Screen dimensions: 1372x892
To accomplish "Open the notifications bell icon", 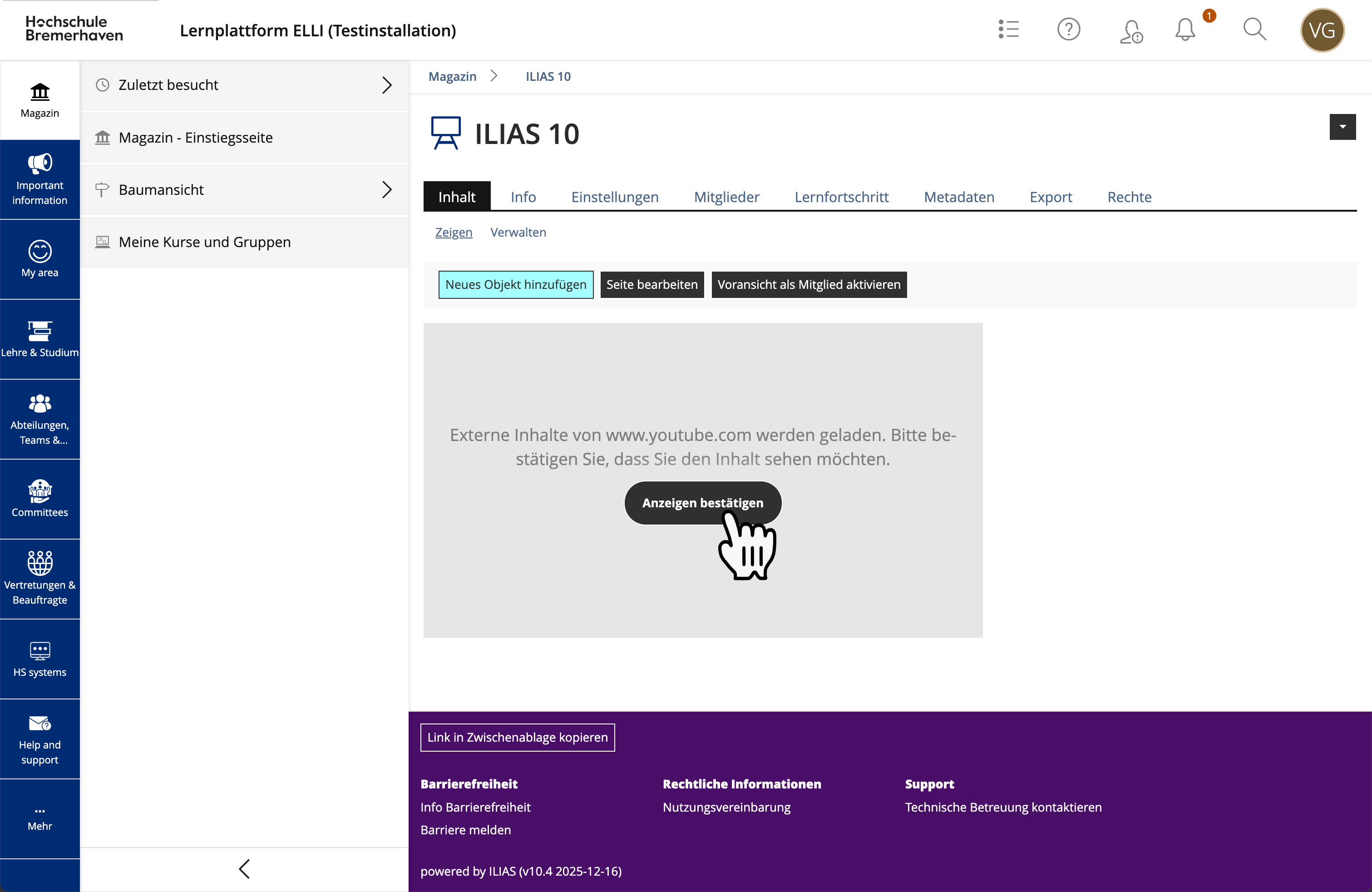I will click(1185, 30).
